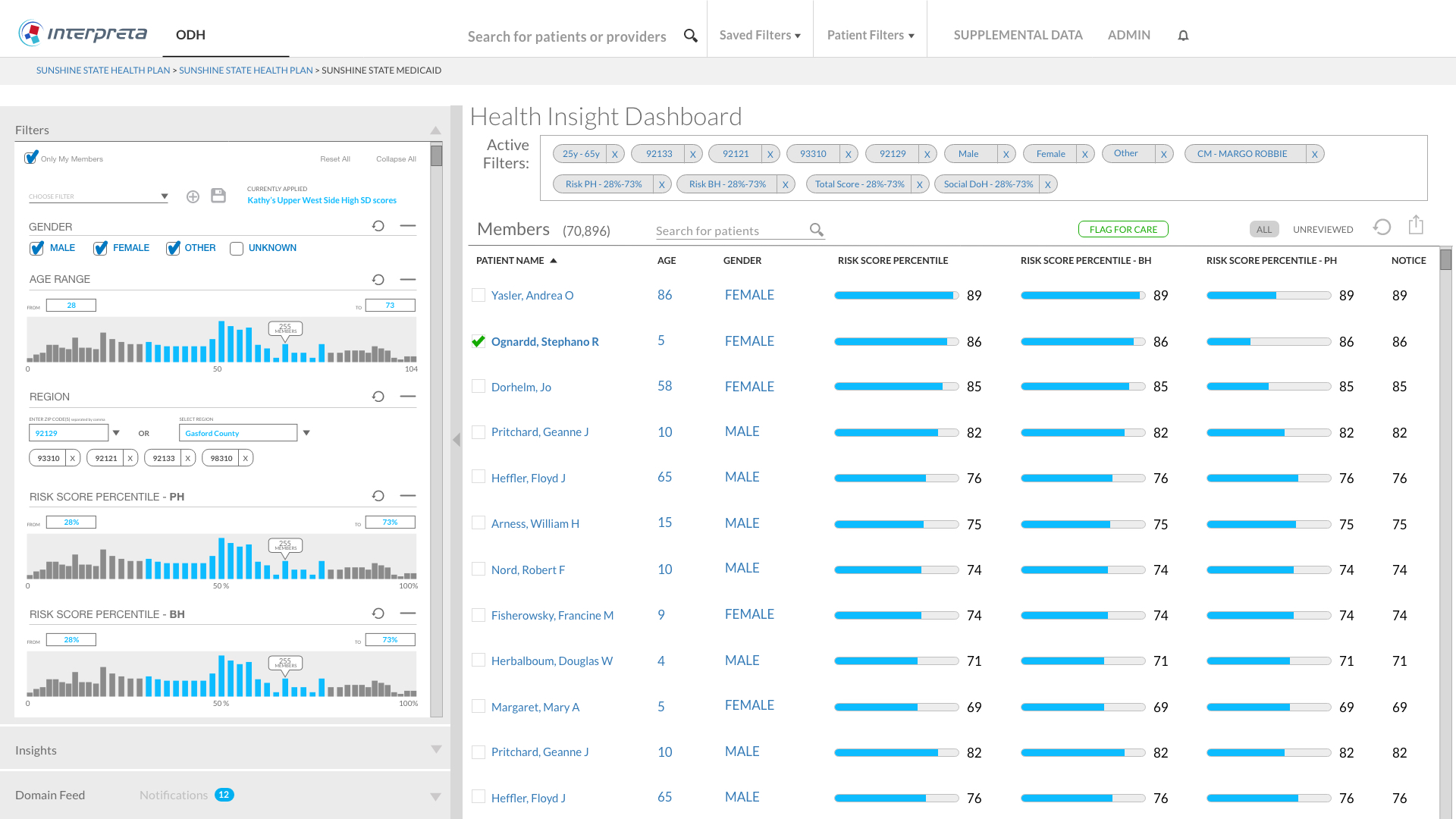This screenshot has height=819, width=1456.
Task: Refresh the members list
Action: pyautogui.click(x=1382, y=227)
